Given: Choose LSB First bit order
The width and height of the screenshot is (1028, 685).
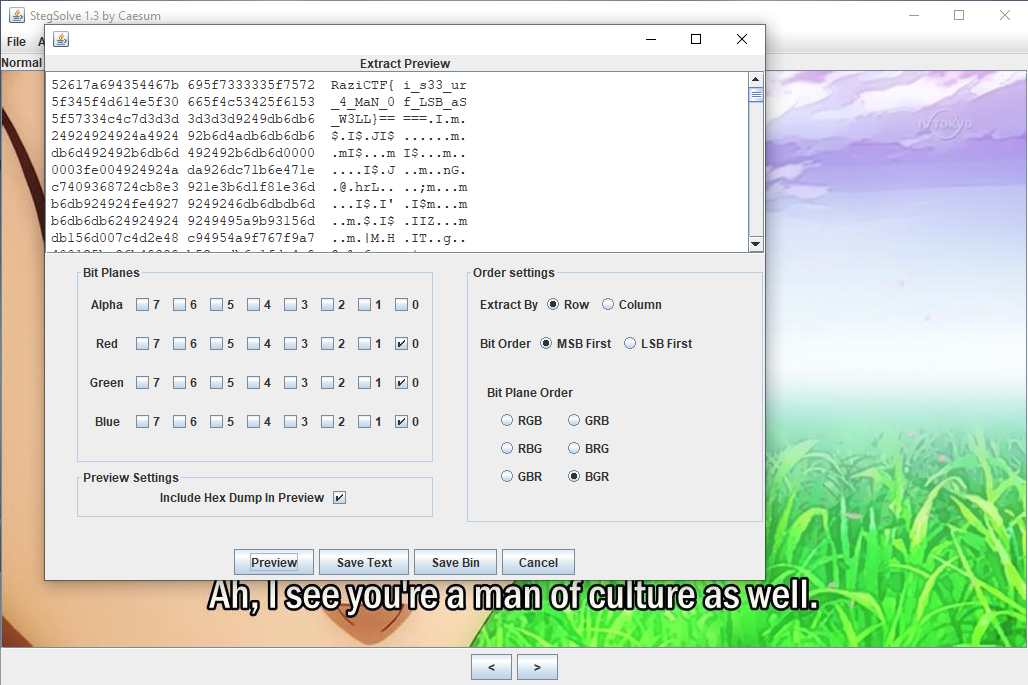Looking at the screenshot, I should point(630,343).
